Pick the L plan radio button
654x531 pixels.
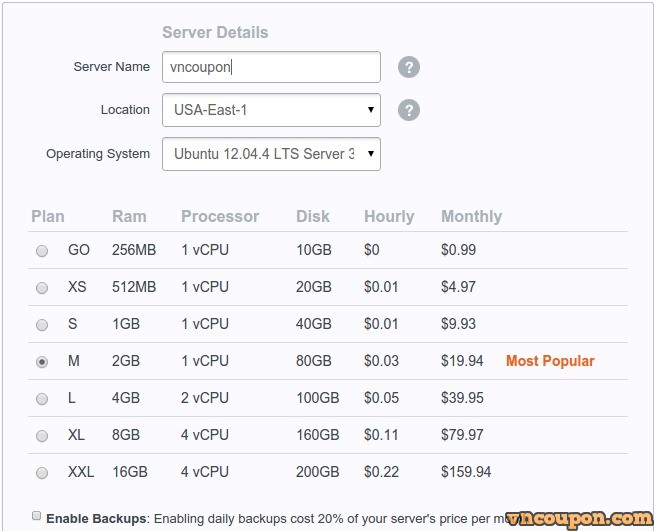42,399
